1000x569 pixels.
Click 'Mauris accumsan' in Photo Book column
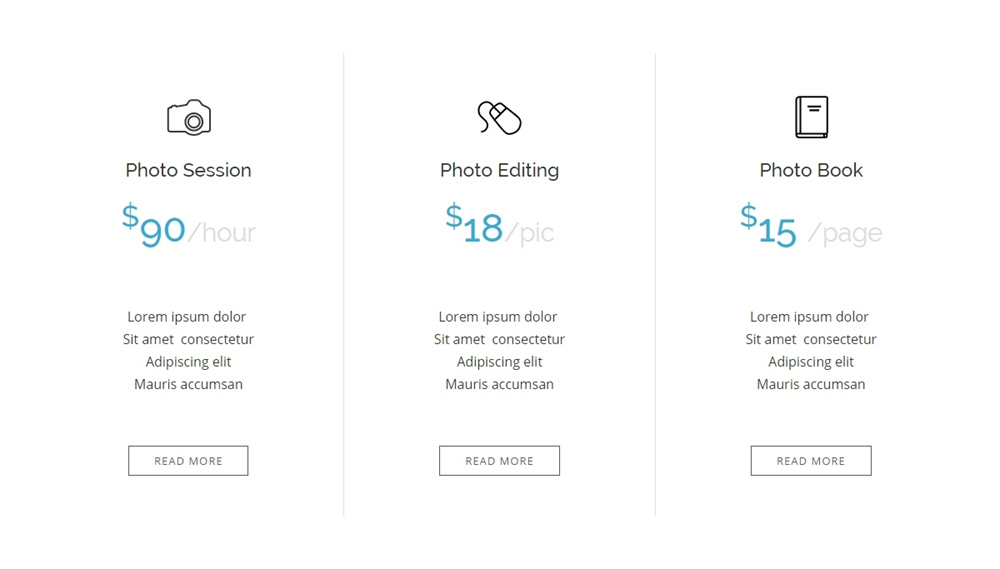point(811,384)
